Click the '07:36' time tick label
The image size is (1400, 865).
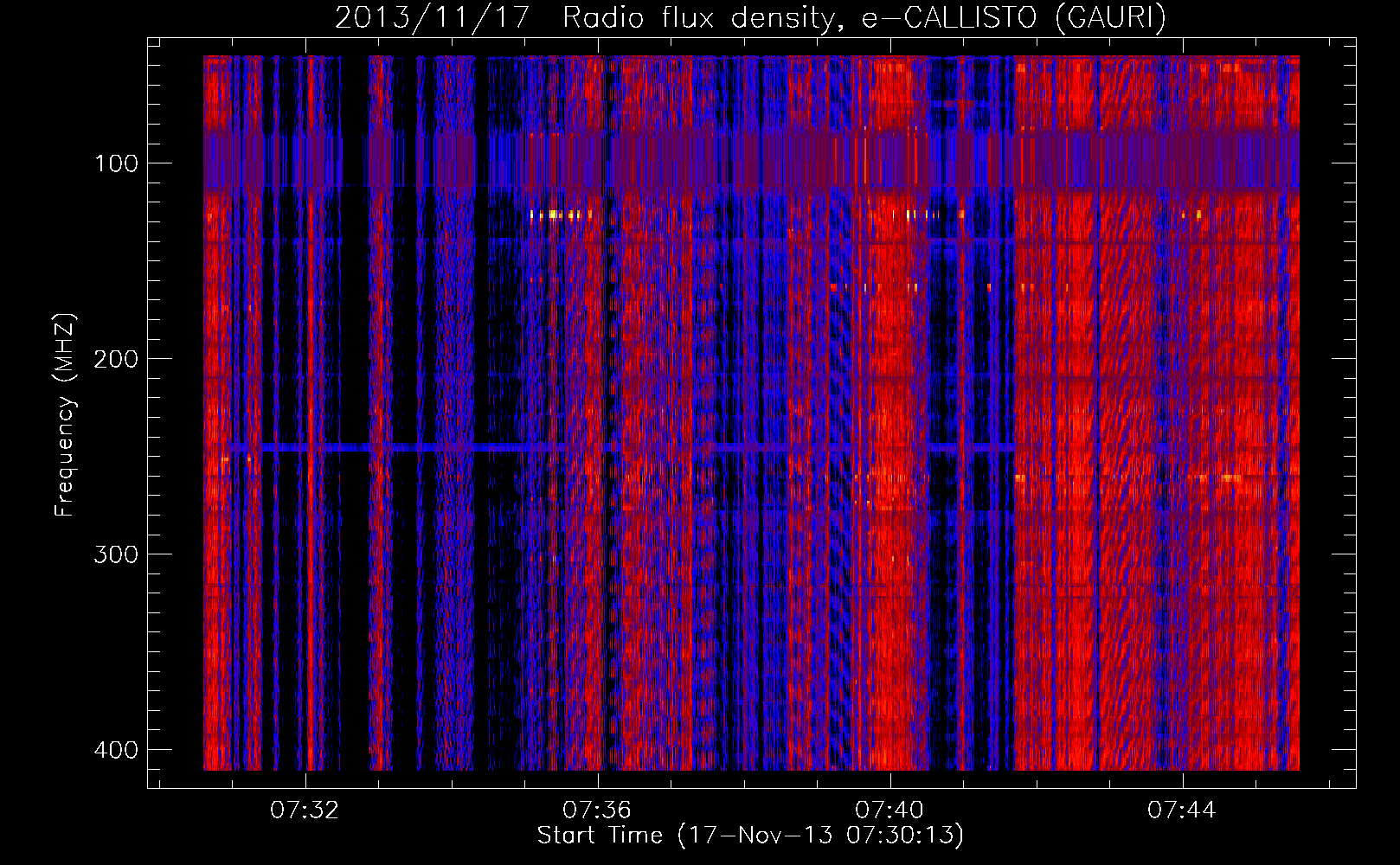597,811
